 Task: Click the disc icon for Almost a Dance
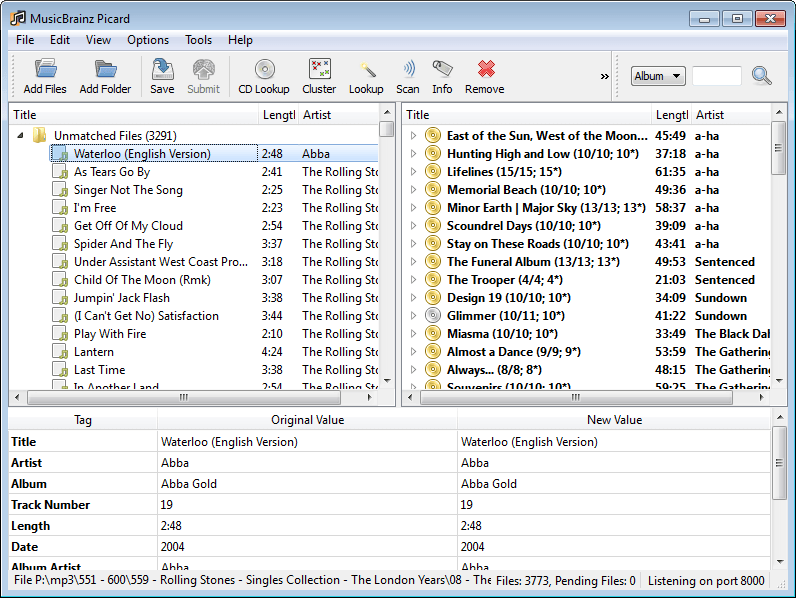433,352
